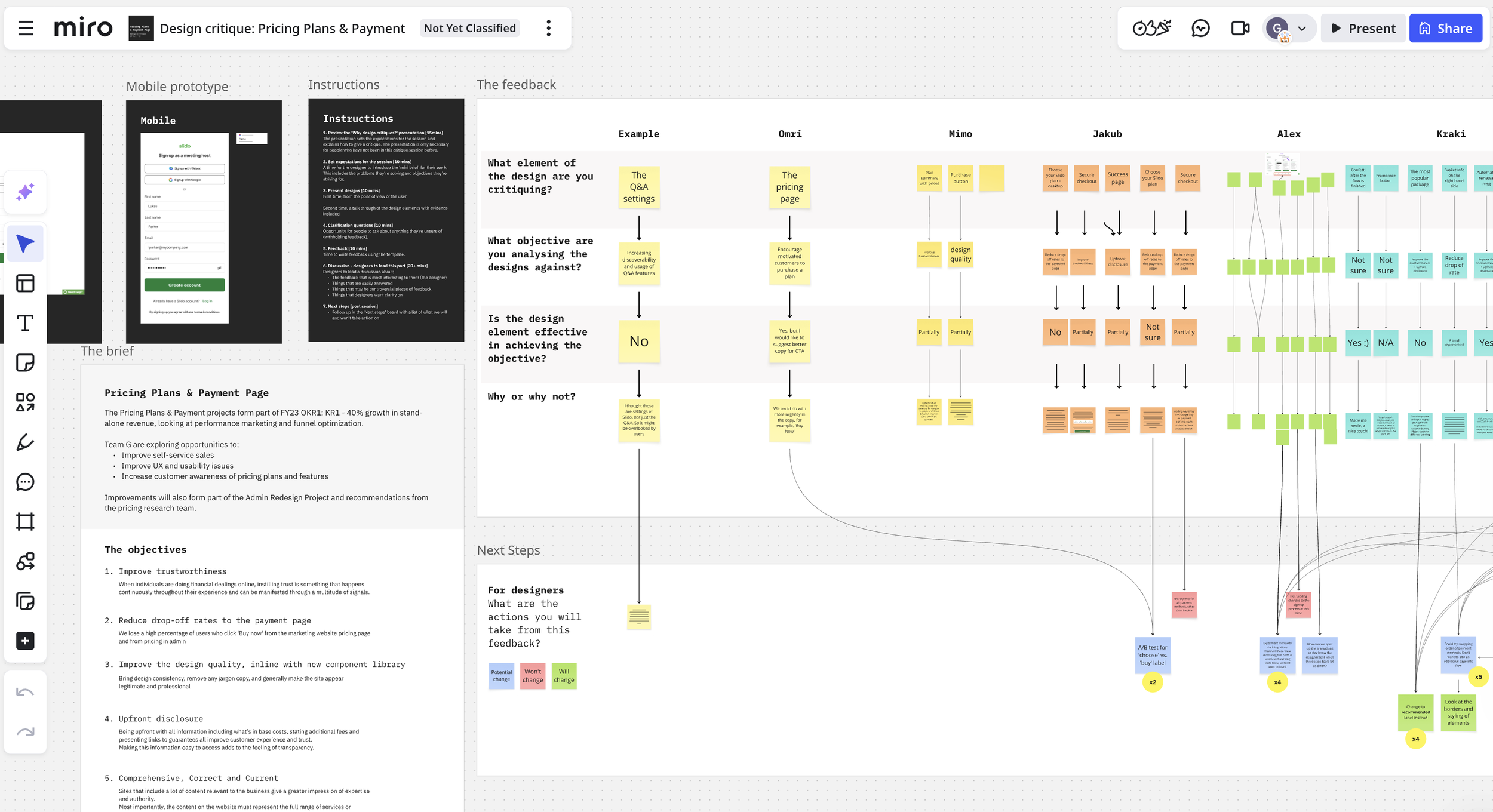Click the blue Share button
Viewport: 1493px width, 812px height.
coord(1445,29)
